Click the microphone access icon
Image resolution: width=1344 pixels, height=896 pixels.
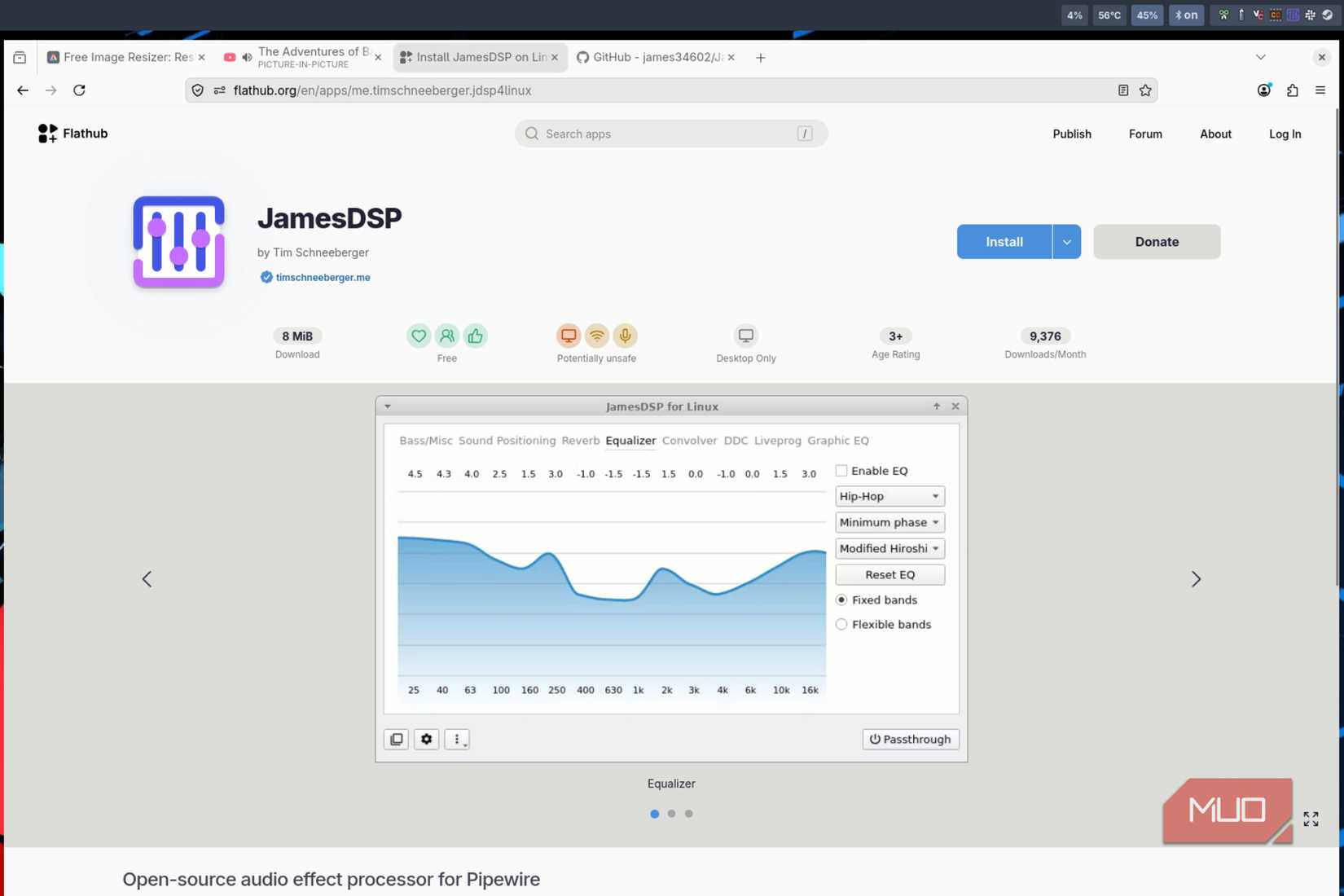pos(625,336)
